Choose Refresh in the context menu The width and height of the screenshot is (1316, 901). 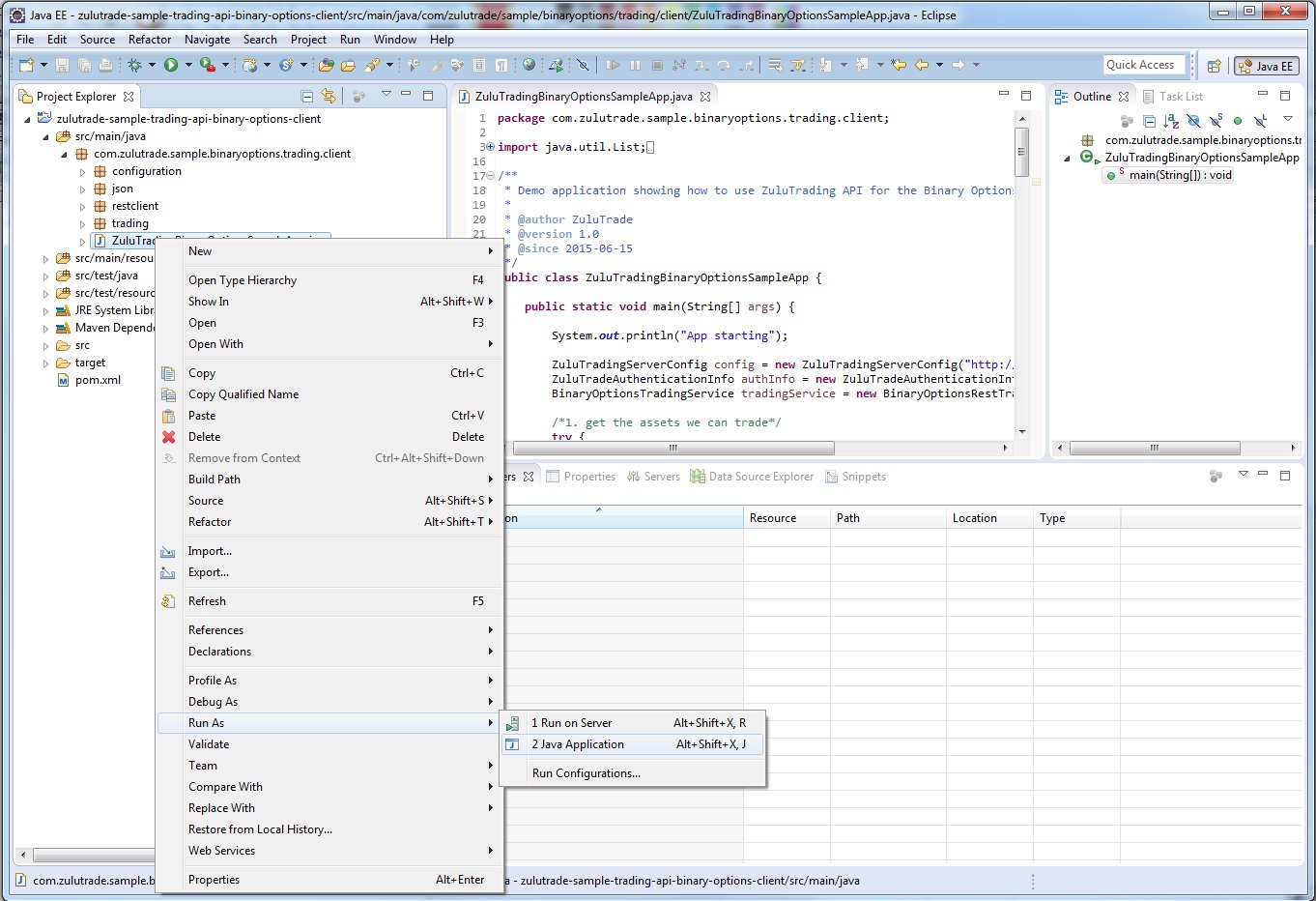pyautogui.click(x=207, y=601)
